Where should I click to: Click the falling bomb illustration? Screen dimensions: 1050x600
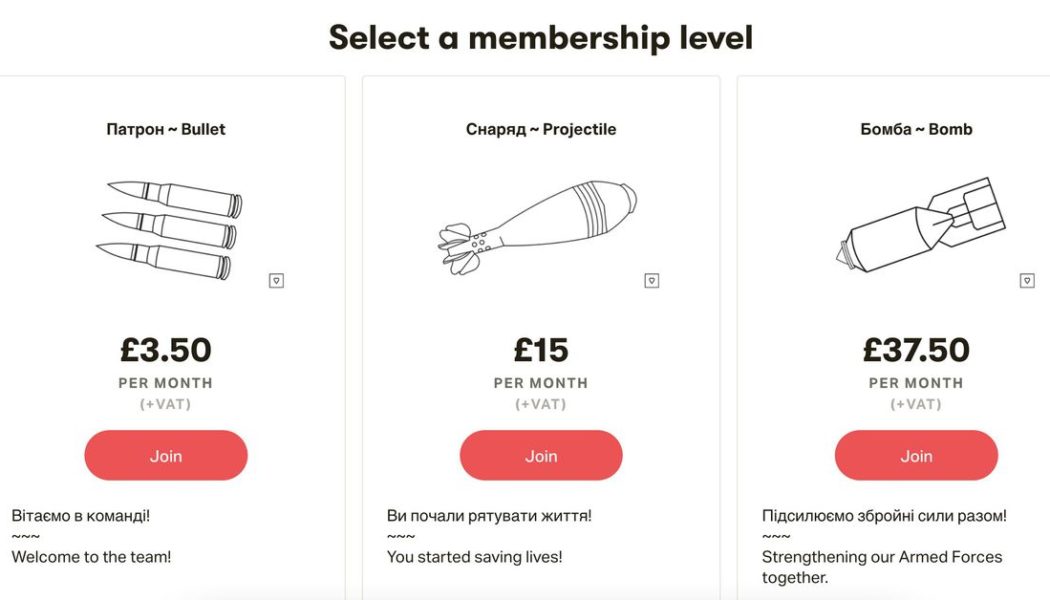(x=915, y=220)
